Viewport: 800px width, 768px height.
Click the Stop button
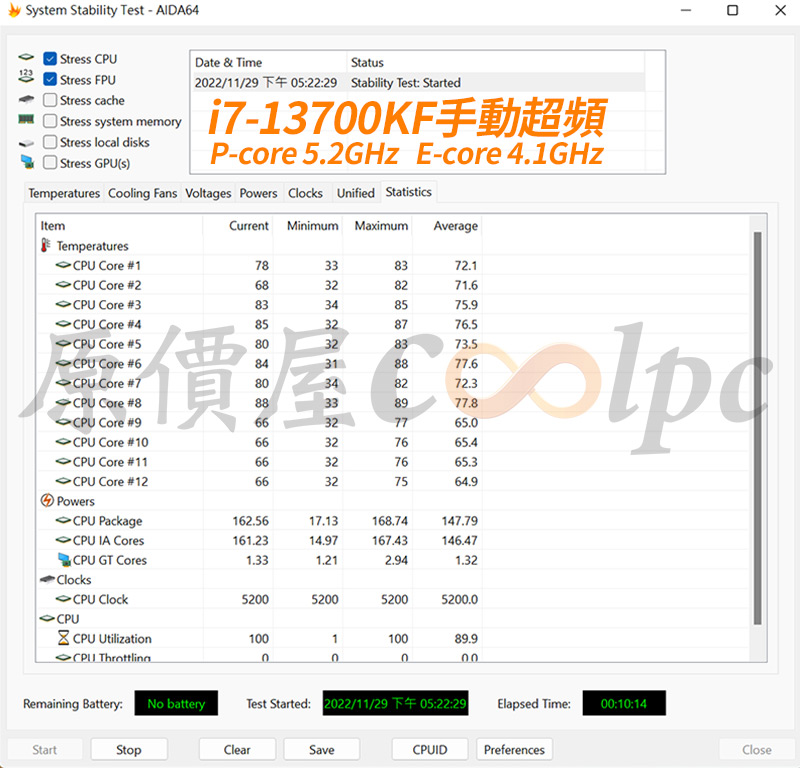(x=129, y=749)
